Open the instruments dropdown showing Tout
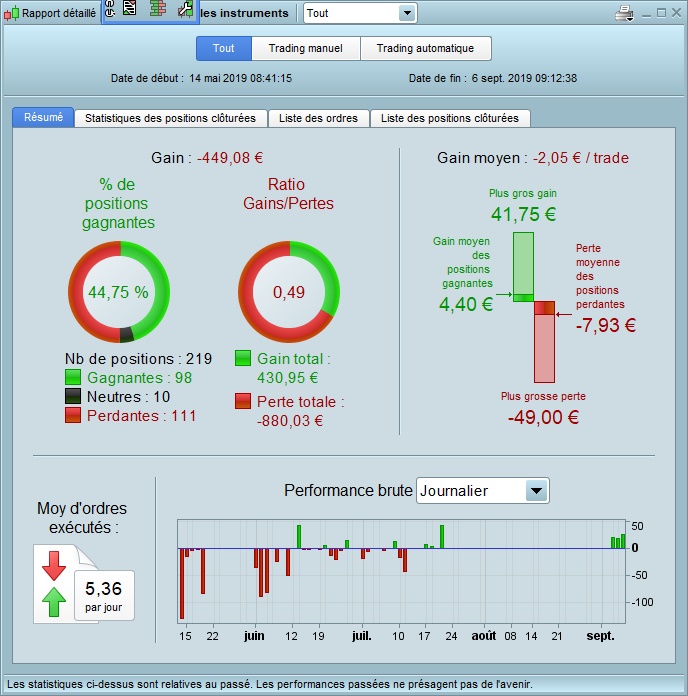Screen dimensions: 688x696 tap(360, 13)
